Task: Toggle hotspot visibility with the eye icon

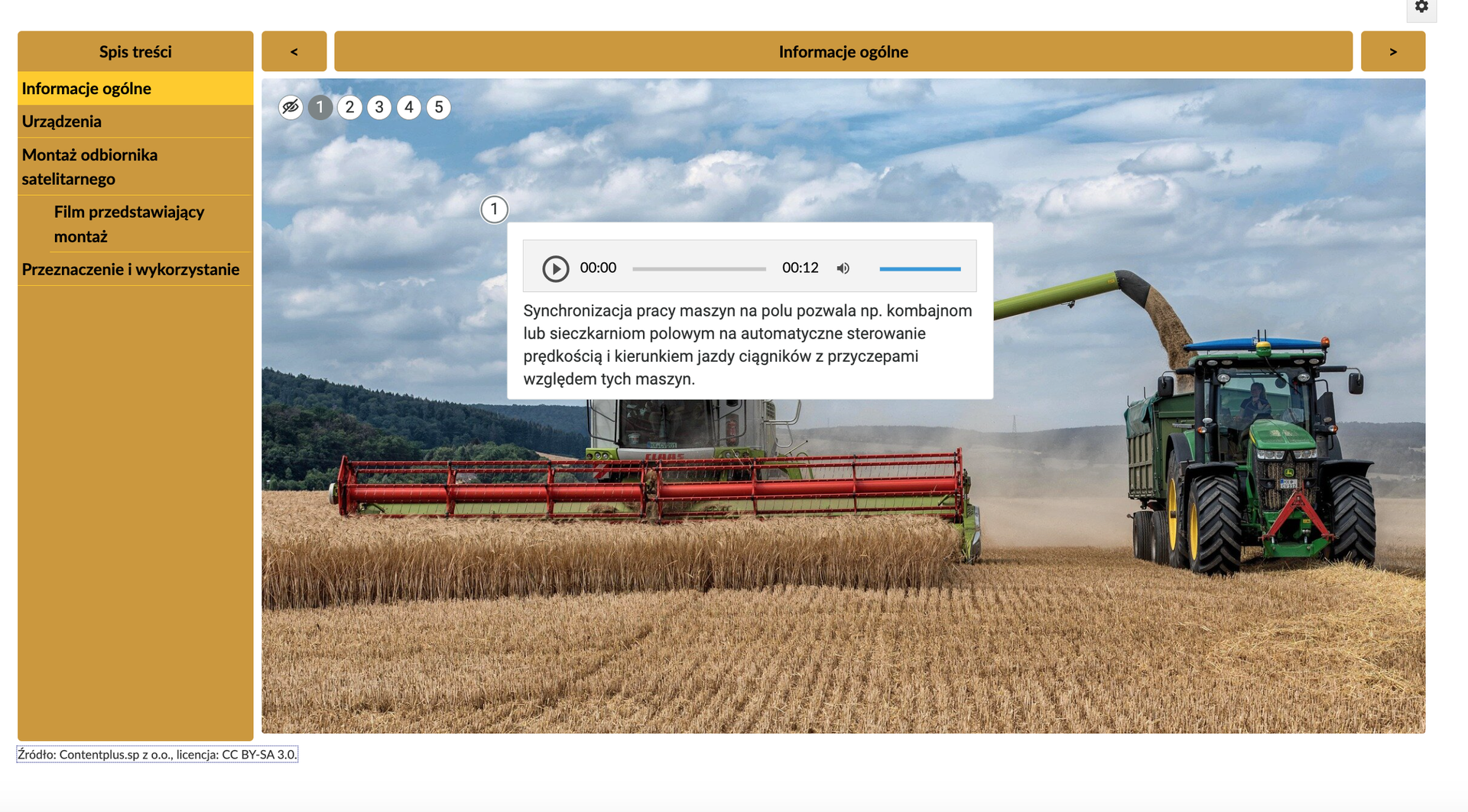Action: (291, 107)
